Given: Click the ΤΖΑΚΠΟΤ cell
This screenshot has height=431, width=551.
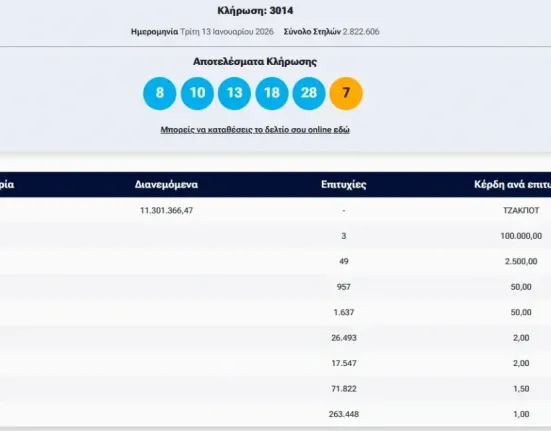Looking at the screenshot, I should coord(521,210).
